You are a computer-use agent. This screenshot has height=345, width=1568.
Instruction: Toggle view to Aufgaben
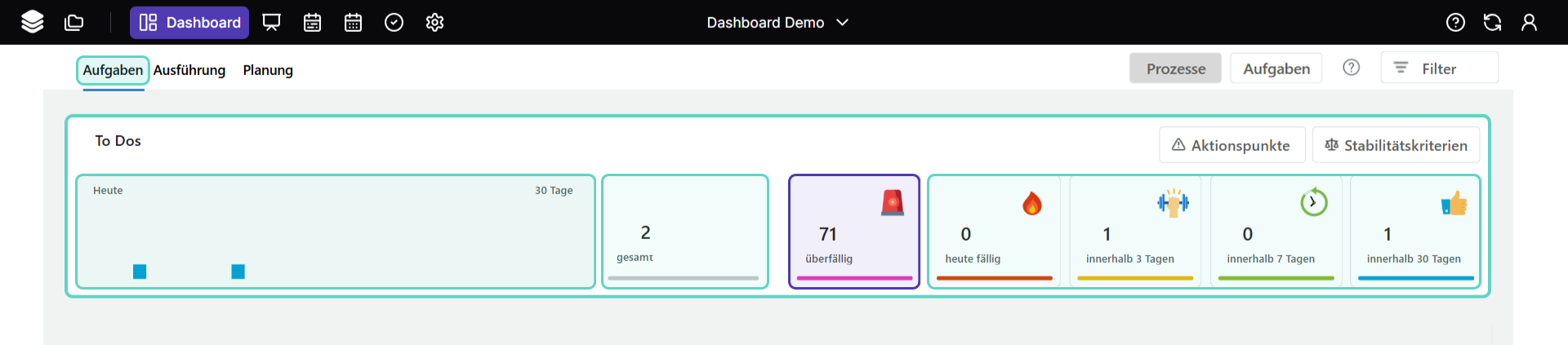click(1276, 69)
